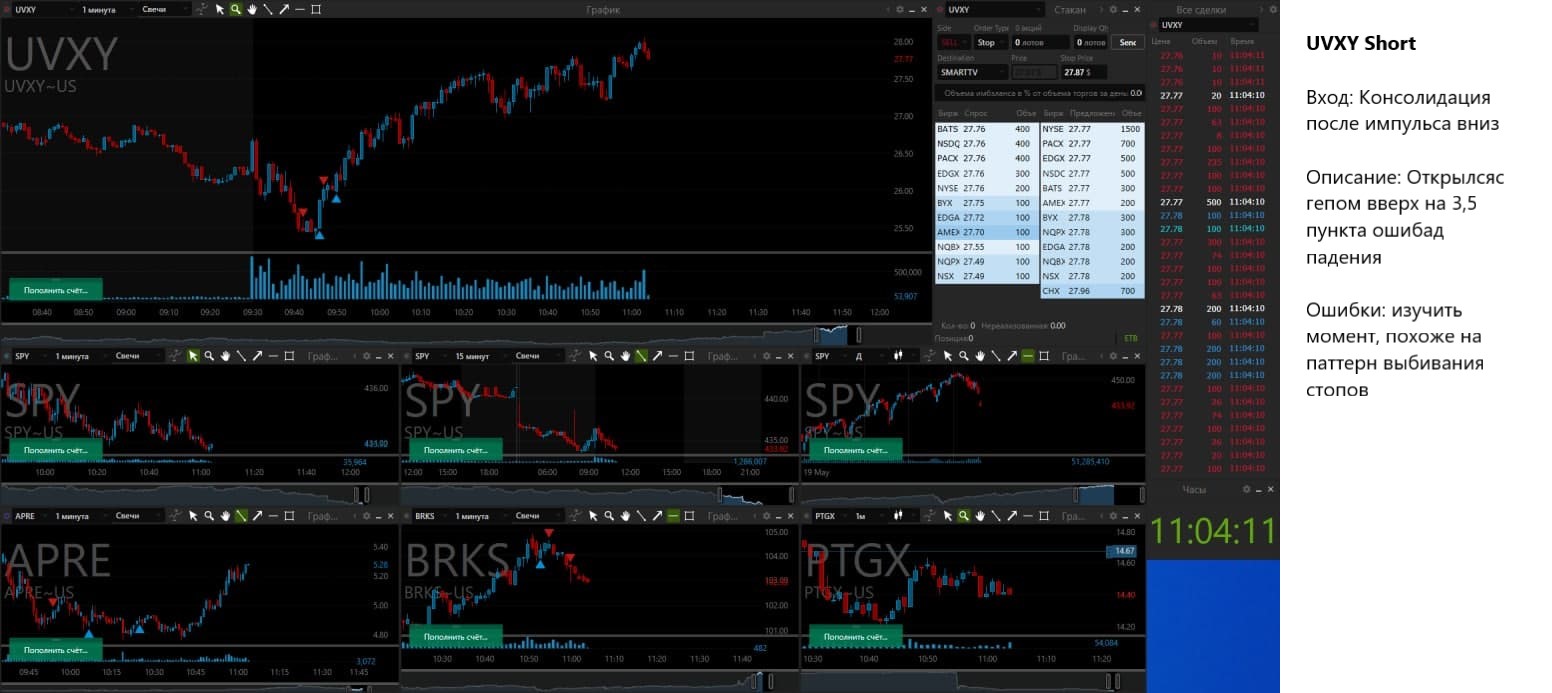Activate the zoom magnifier in UVXY chart toolbar
Image resolution: width=1552 pixels, height=693 pixels.
click(235, 9)
